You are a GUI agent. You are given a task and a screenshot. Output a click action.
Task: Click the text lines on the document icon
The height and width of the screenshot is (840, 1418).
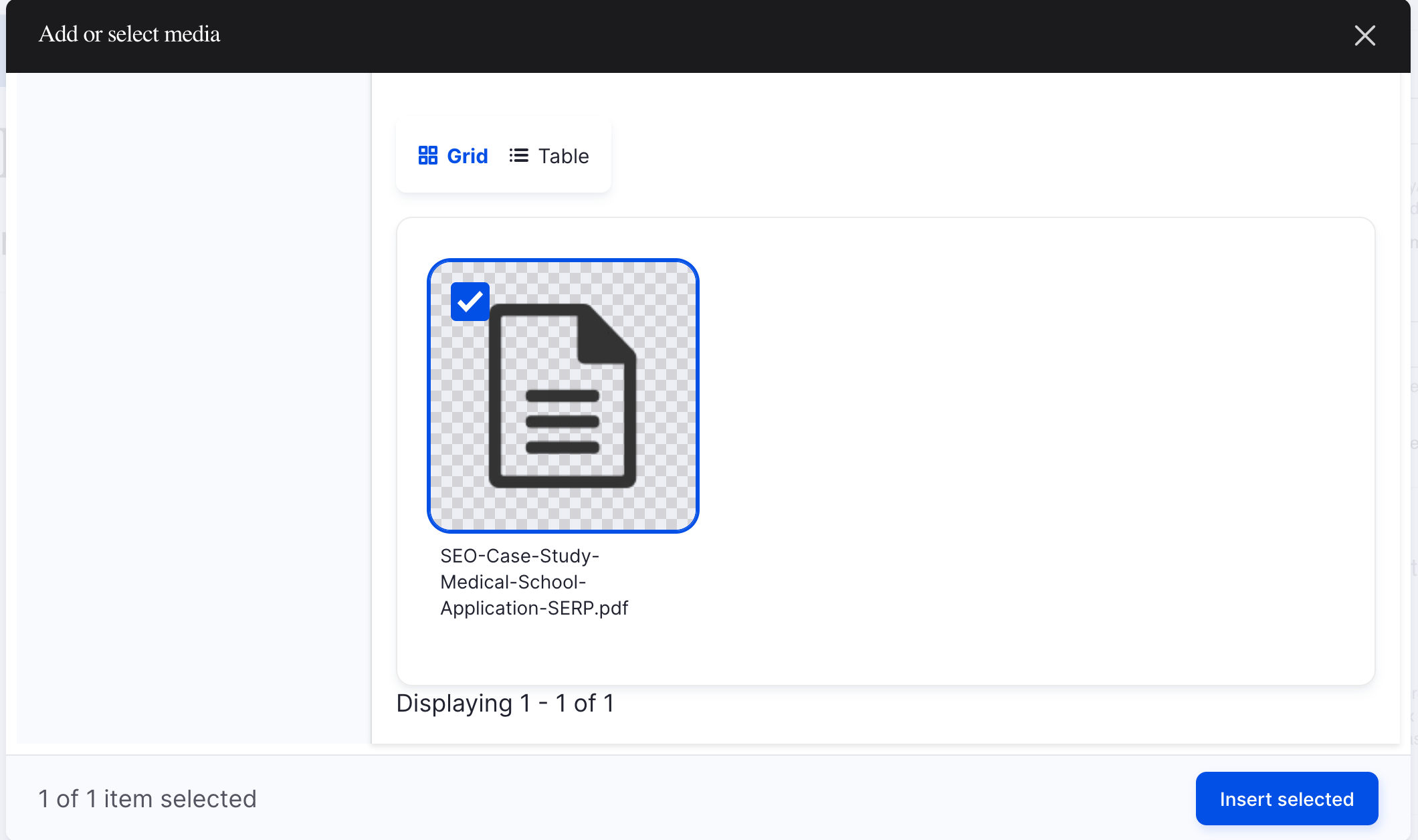(x=563, y=421)
